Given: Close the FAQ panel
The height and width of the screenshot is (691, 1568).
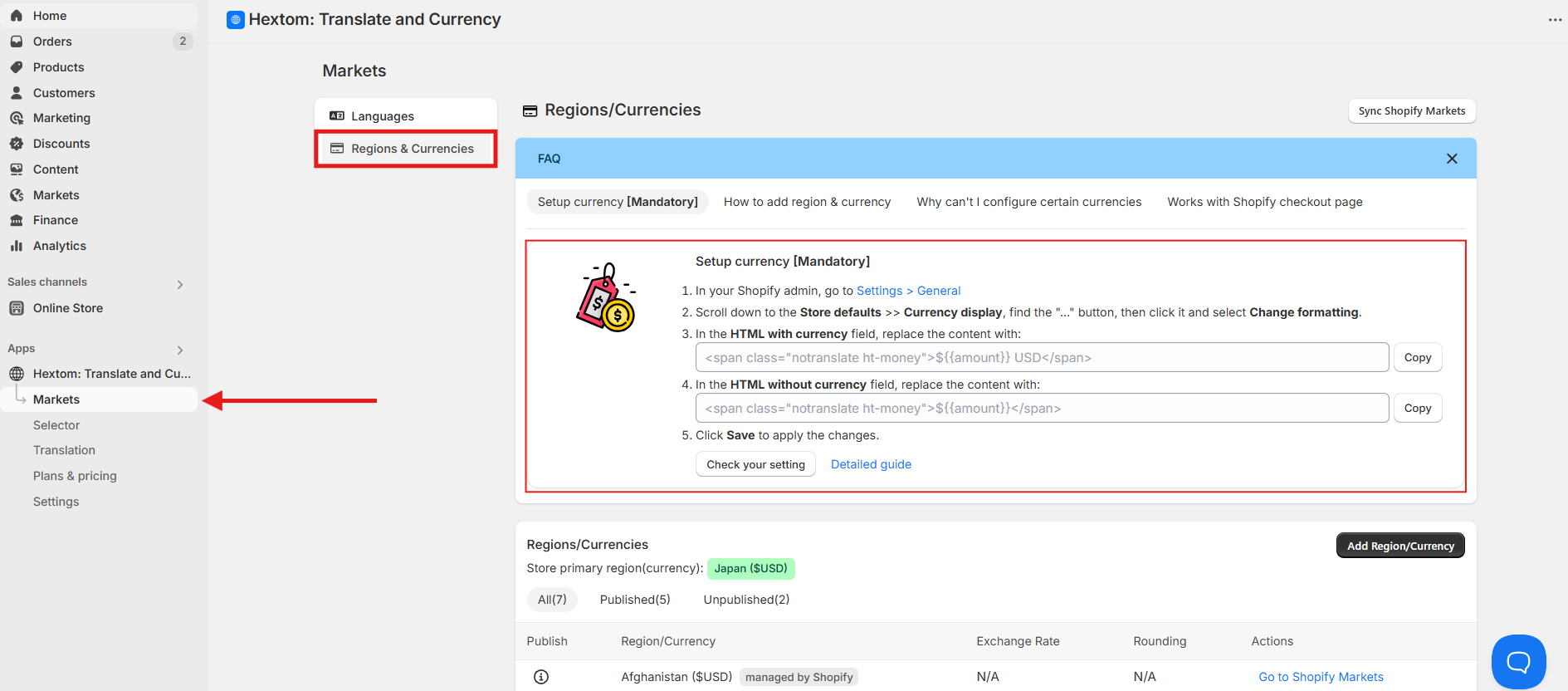Looking at the screenshot, I should [1452, 159].
